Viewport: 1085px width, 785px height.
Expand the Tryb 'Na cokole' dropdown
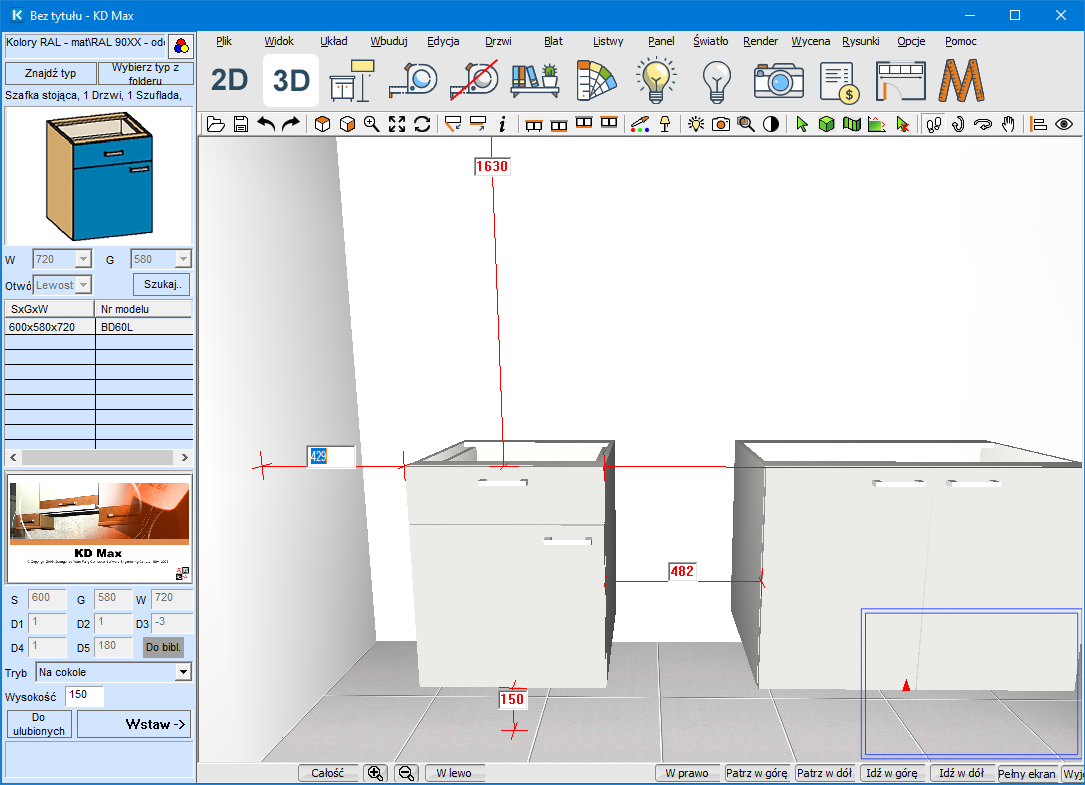[x=182, y=672]
